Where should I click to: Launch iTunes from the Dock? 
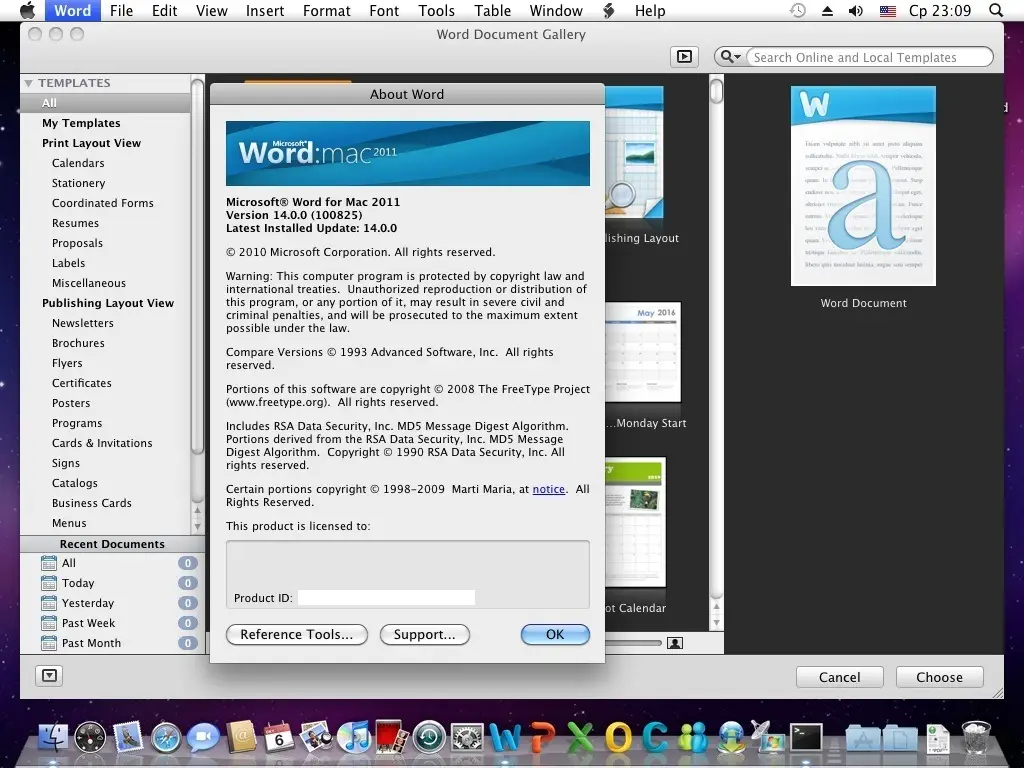coord(354,738)
